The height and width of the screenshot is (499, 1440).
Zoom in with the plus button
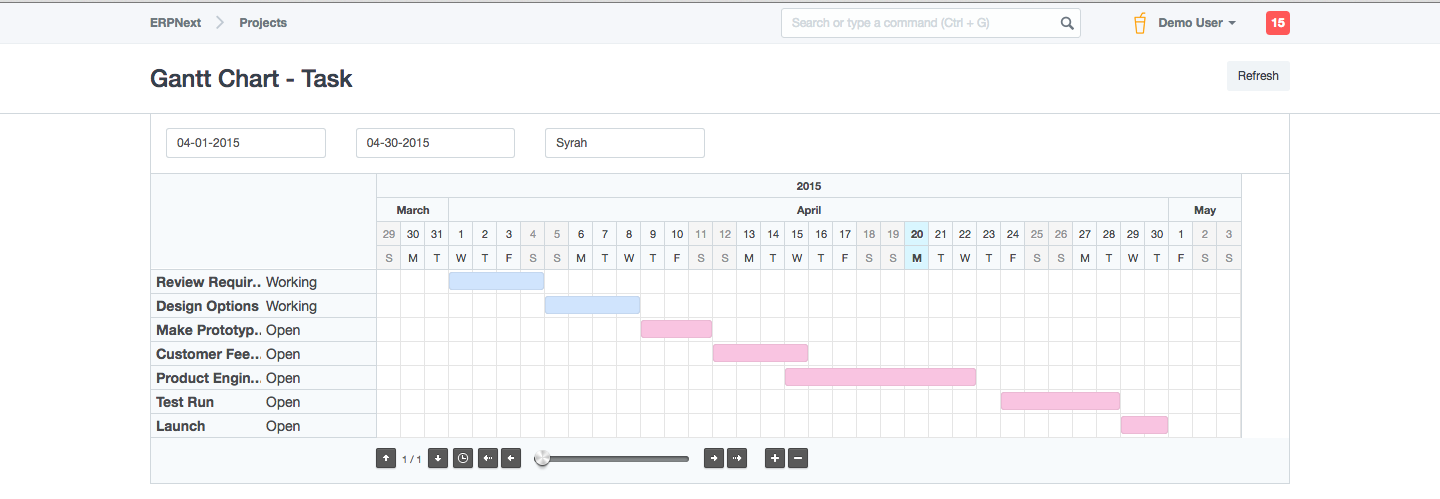[x=775, y=458]
